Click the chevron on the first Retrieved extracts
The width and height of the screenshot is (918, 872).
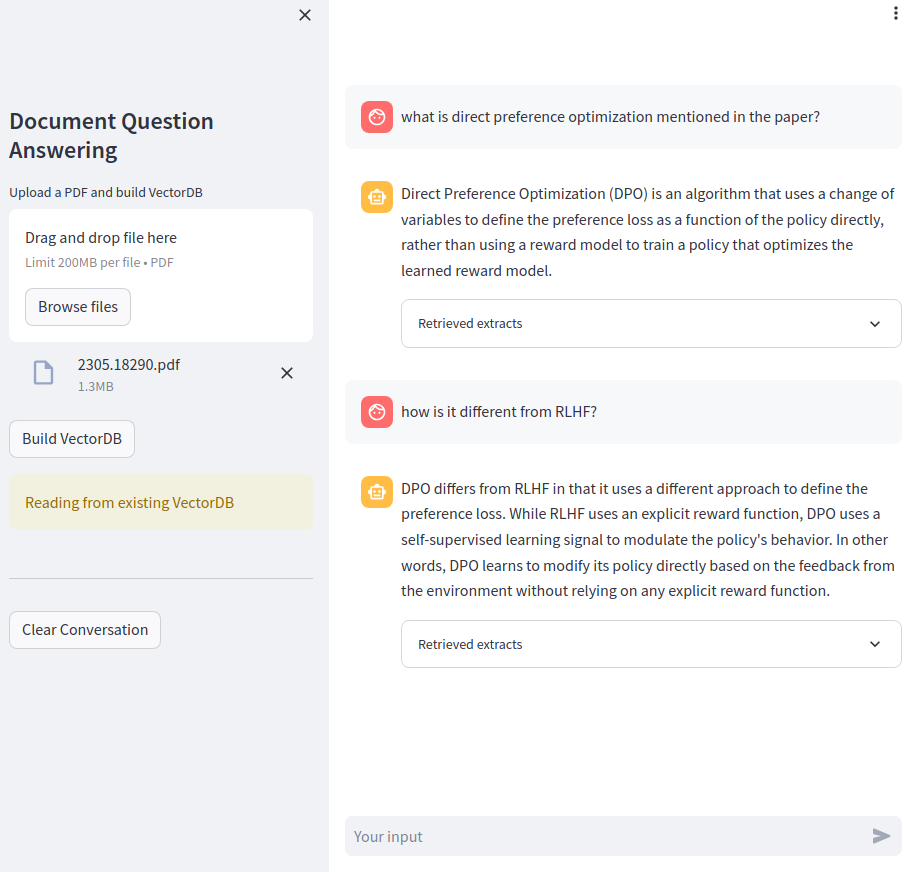click(x=875, y=324)
